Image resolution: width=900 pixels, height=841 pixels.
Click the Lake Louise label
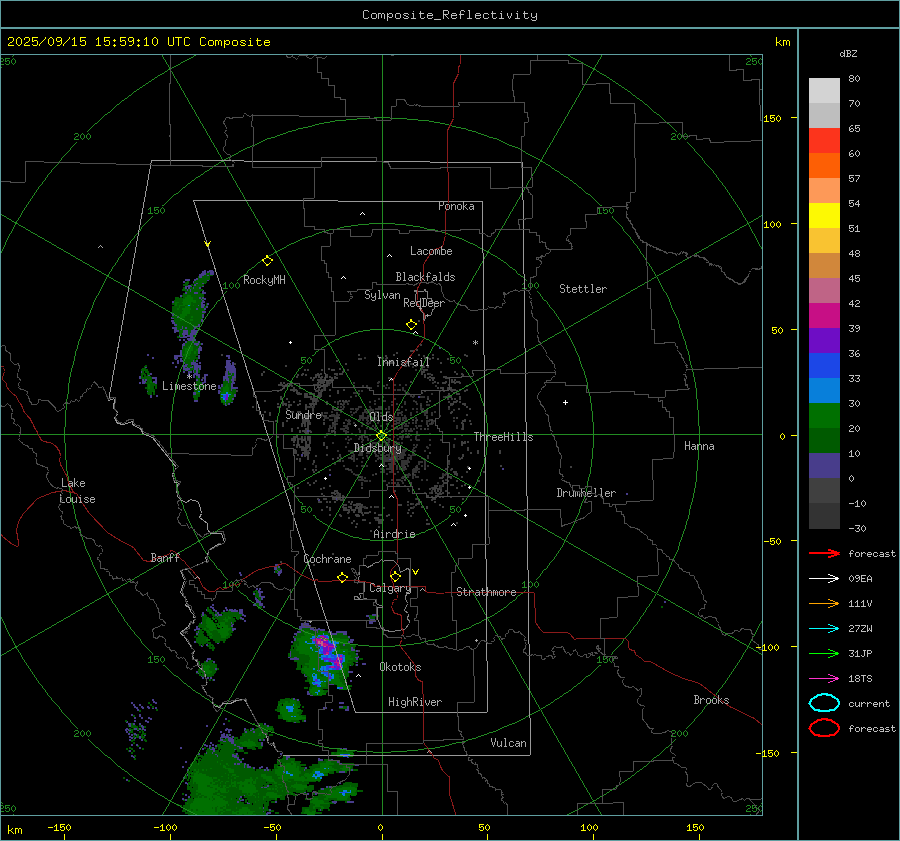pos(77,491)
